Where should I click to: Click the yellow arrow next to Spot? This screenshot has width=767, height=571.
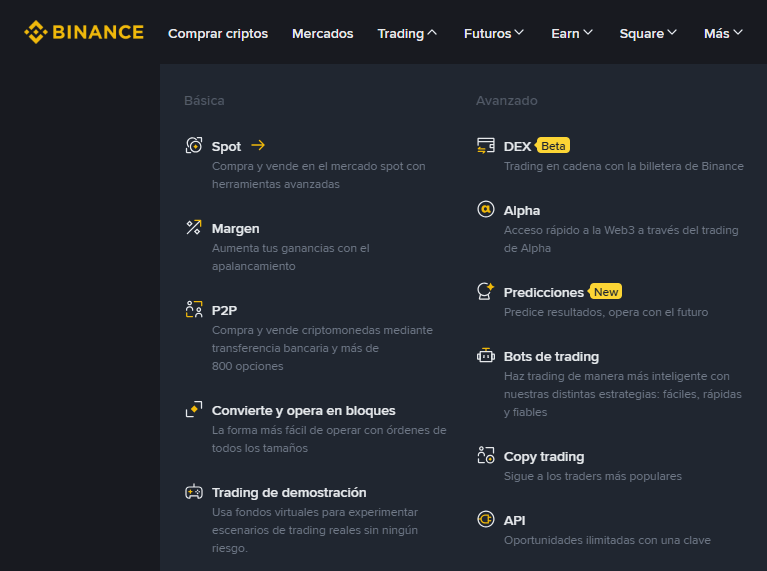click(258, 145)
